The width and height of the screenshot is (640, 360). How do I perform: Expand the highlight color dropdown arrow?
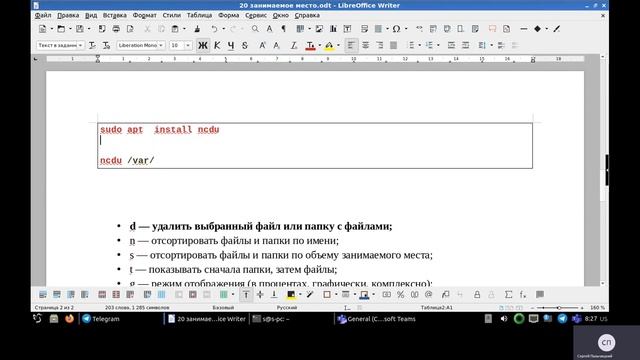338,45
